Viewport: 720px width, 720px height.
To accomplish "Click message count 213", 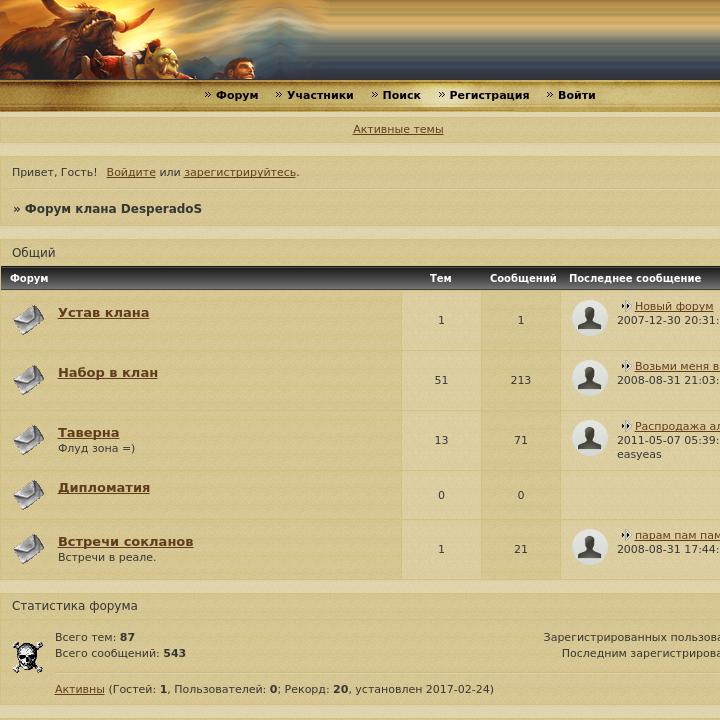I will pyautogui.click(x=521, y=380).
